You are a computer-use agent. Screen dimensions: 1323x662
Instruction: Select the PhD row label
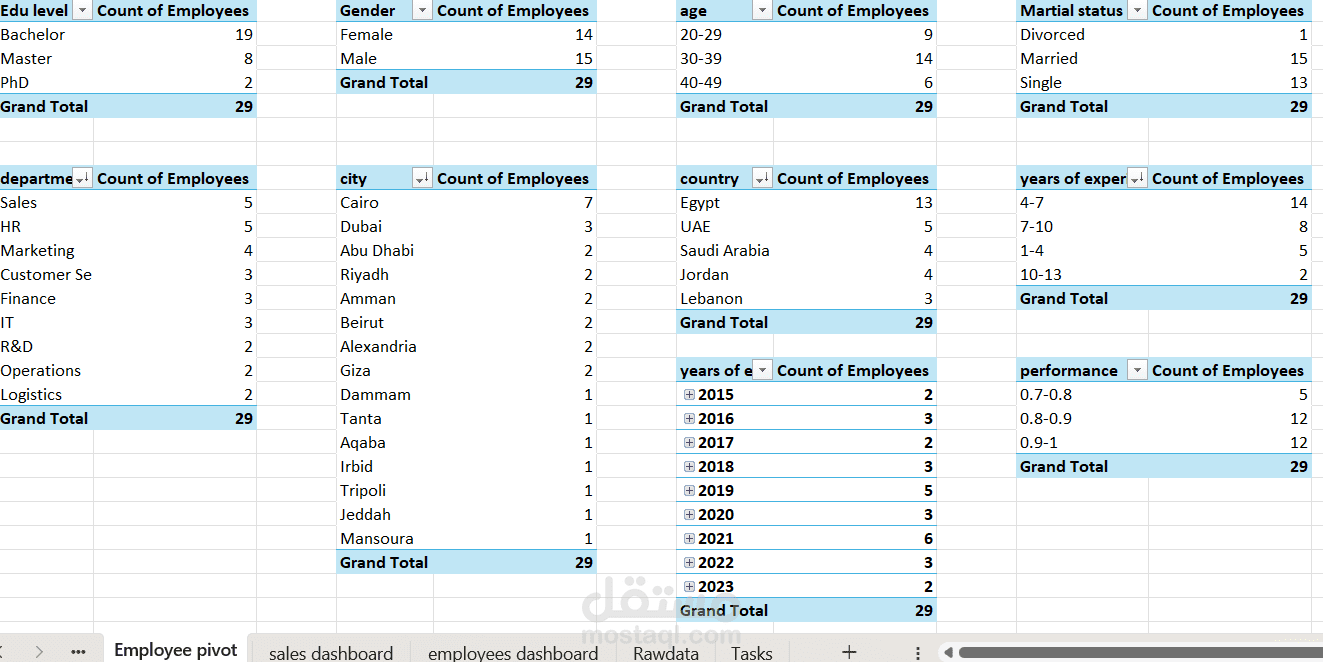[15, 83]
